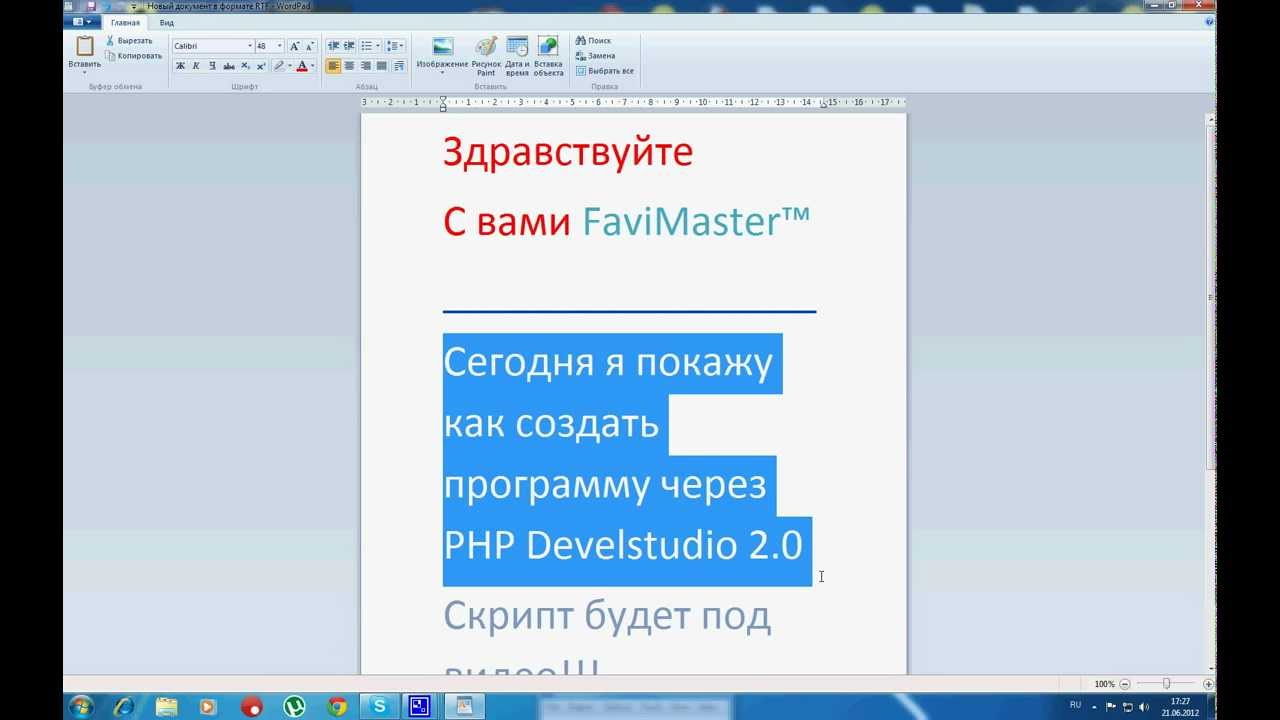The width and height of the screenshot is (1280, 720).
Task: Open Replace (Замена)
Action: pyautogui.click(x=596, y=56)
